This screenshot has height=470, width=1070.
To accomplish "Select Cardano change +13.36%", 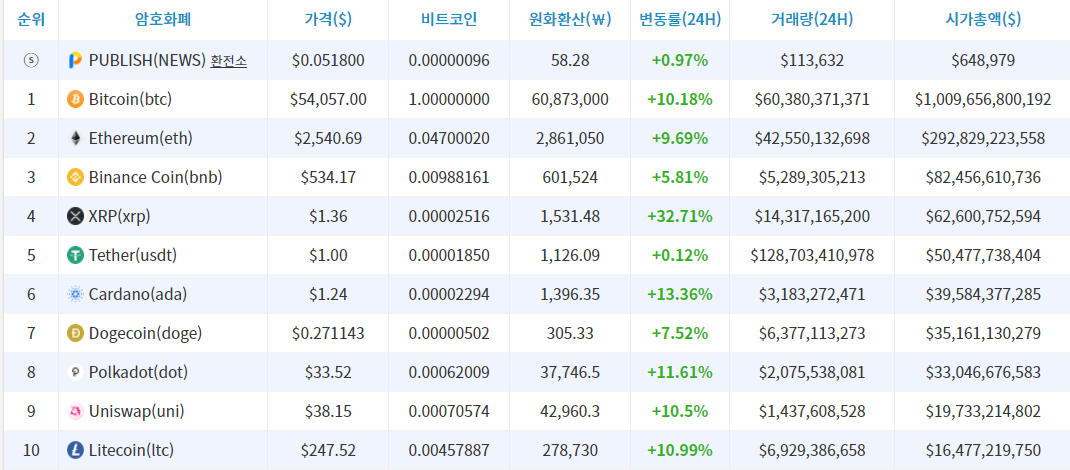I will point(680,295).
